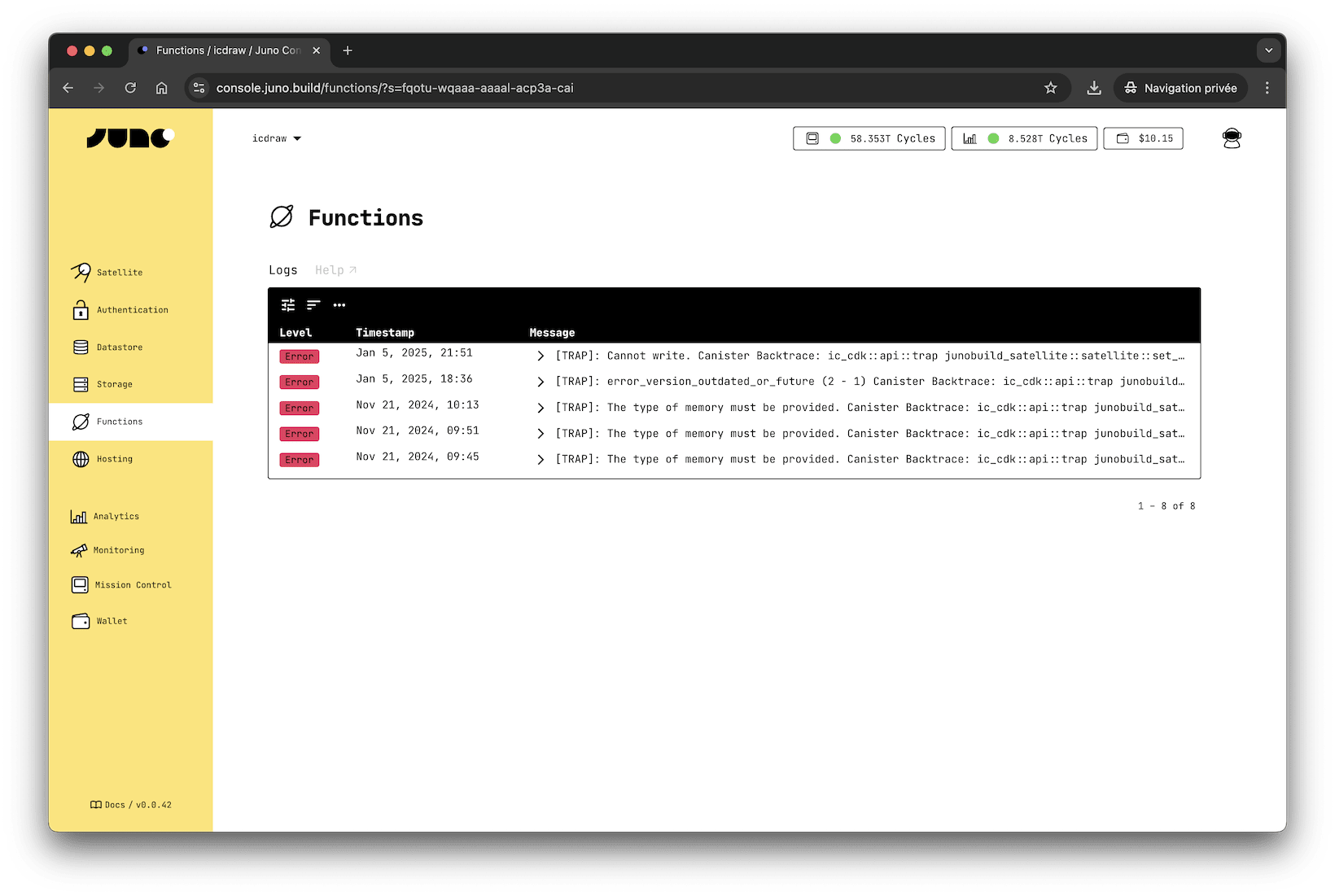Expand the Jan 5, 2025, 21:51 error log
Screen dimensions: 1335x896
(540, 355)
